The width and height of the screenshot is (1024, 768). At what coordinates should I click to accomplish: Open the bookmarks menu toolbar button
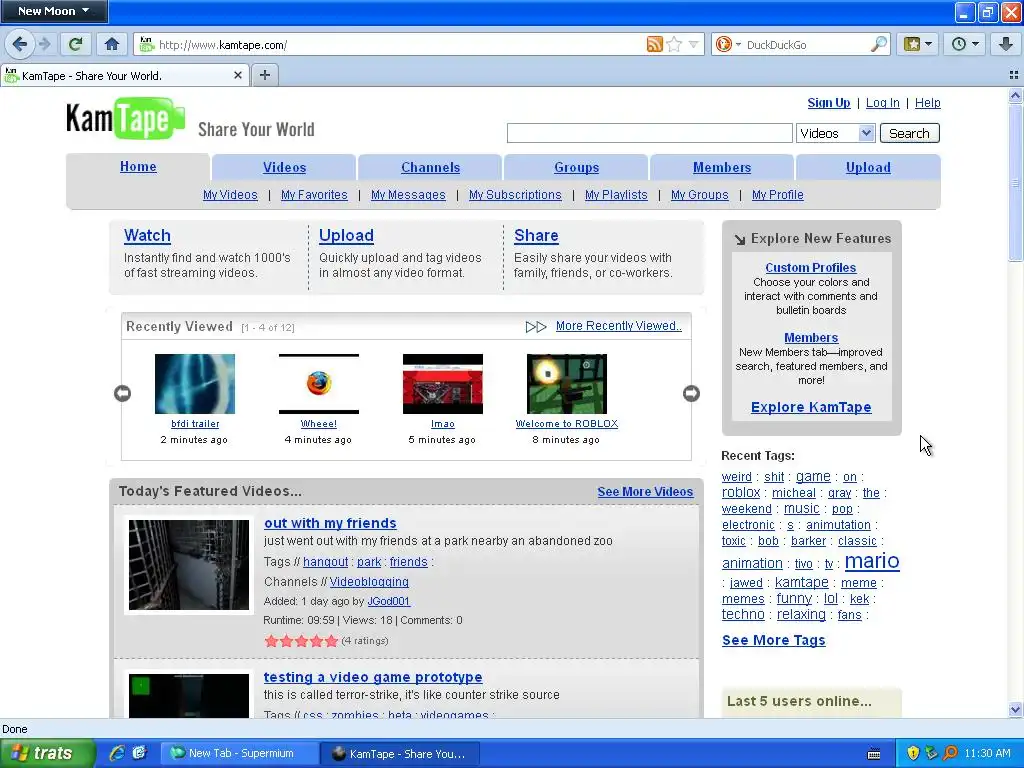pos(918,44)
